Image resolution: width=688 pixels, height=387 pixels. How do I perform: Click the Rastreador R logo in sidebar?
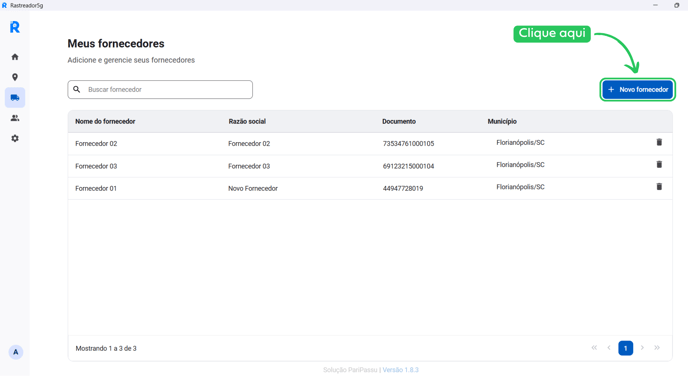pyautogui.click(x=15, y=27)
